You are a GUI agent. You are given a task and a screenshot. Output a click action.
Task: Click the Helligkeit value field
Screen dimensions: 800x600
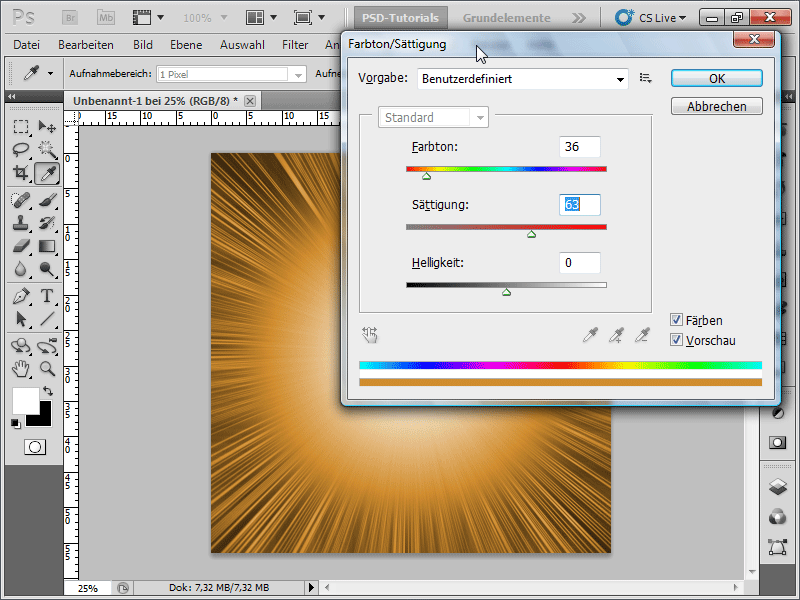coord(580,263)
